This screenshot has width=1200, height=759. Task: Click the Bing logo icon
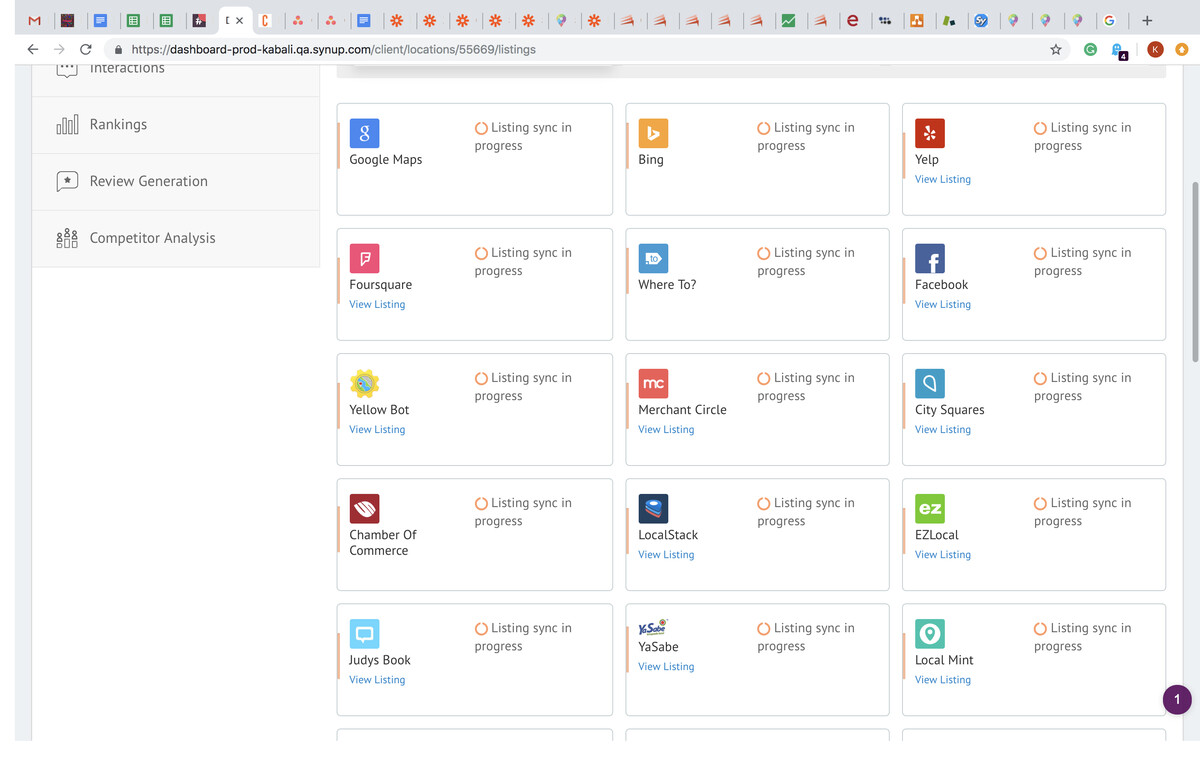[x=653, y=133]
